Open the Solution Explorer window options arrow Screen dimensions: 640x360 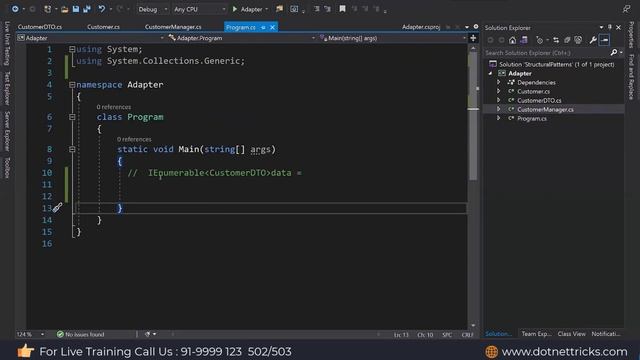pyautogui.click(x=601, y=27)
